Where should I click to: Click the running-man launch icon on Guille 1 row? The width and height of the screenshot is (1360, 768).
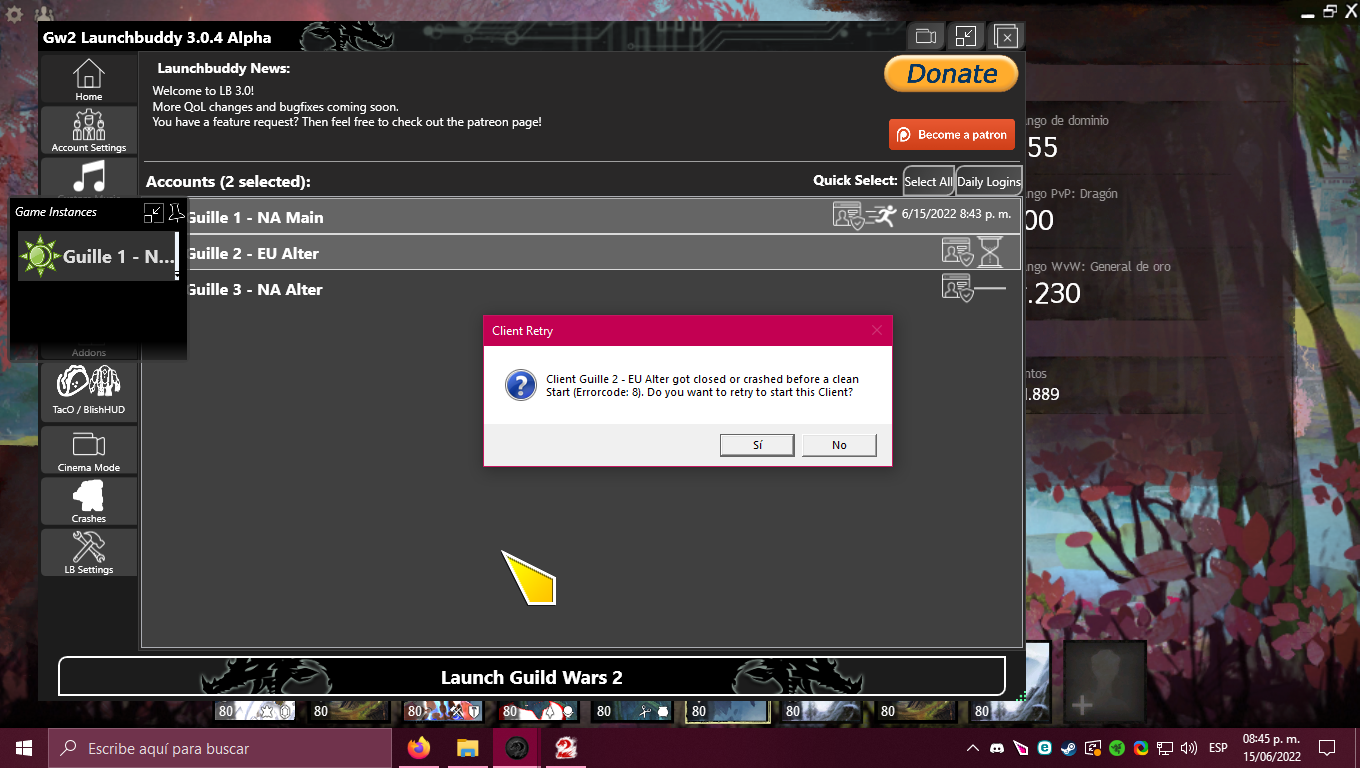click(x=882, y=216)
